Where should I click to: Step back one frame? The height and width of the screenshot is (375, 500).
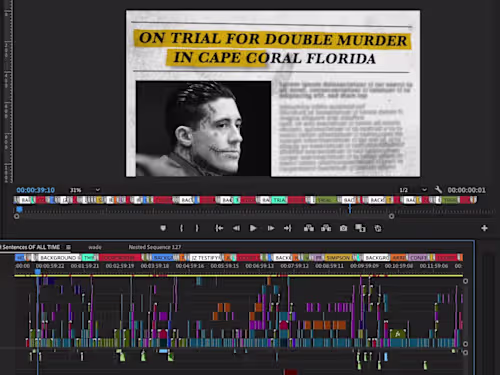(x=236, y=228)
